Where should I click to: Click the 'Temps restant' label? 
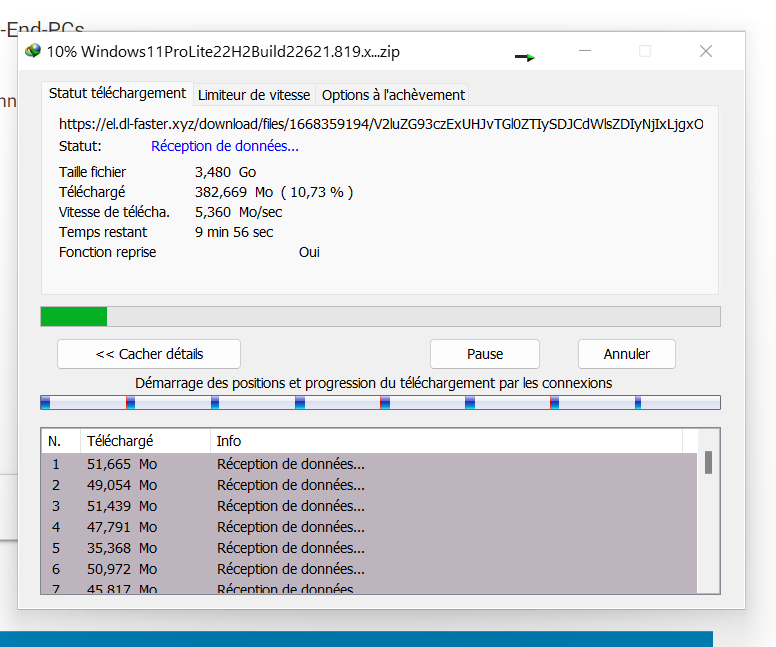[x=103, y=232]
